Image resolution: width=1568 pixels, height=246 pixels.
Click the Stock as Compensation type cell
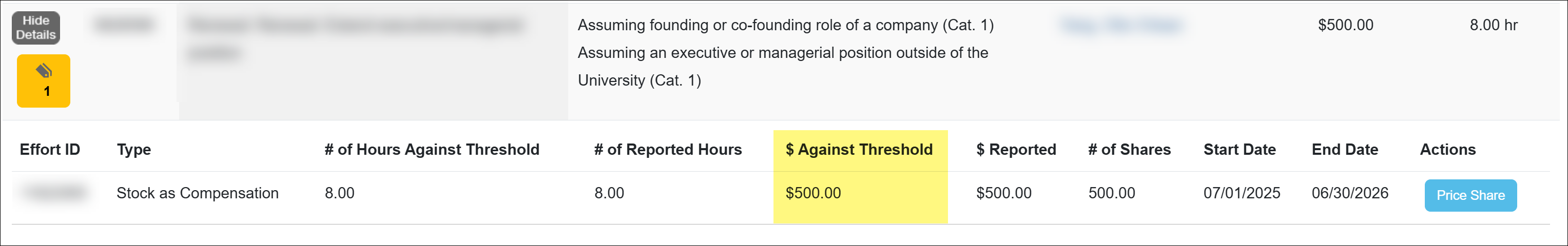click(x=197, y=193)
